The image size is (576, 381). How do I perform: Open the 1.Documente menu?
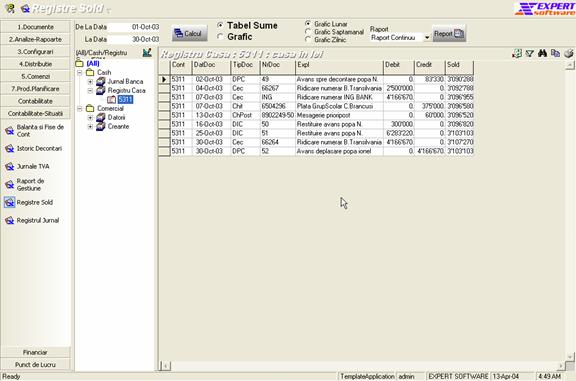click(35, 27)
